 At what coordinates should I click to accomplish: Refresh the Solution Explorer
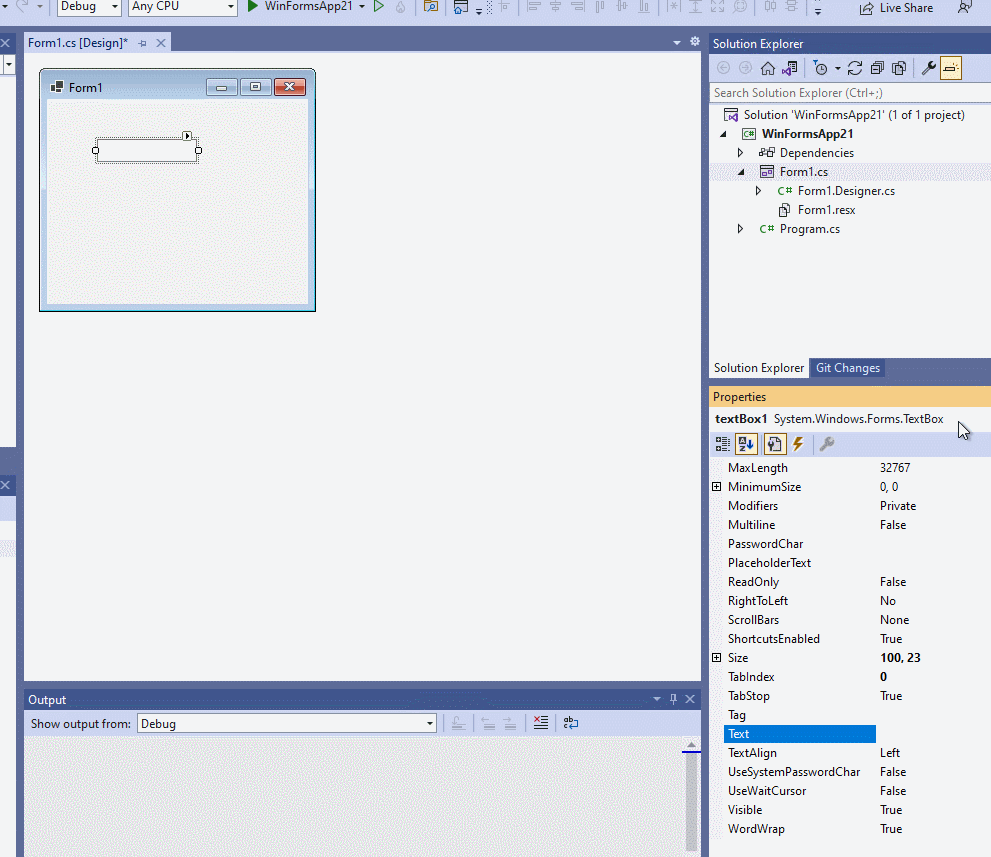point(855,67)
